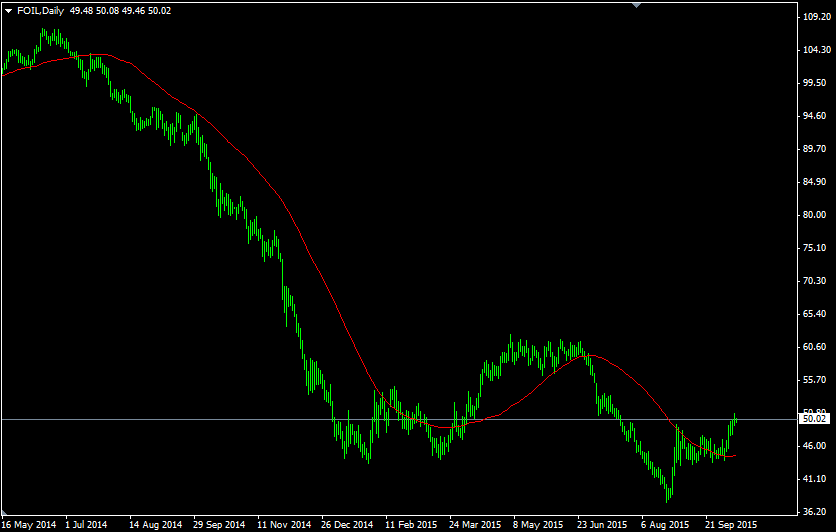Click the 16 May 2014 date label

pyautogui.click(x=29, y=525)
